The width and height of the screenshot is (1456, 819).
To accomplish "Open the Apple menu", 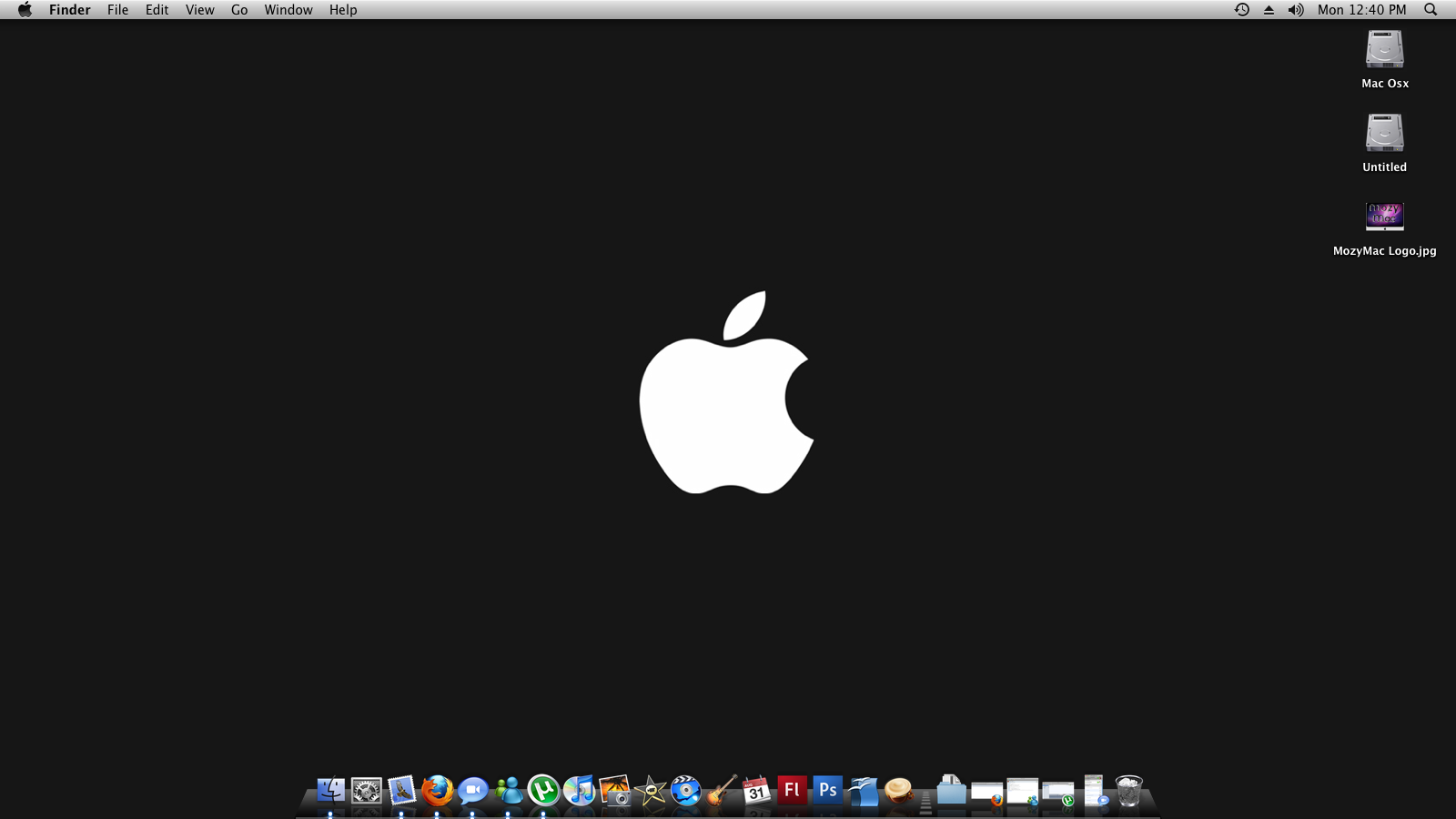I will point(25,10).
